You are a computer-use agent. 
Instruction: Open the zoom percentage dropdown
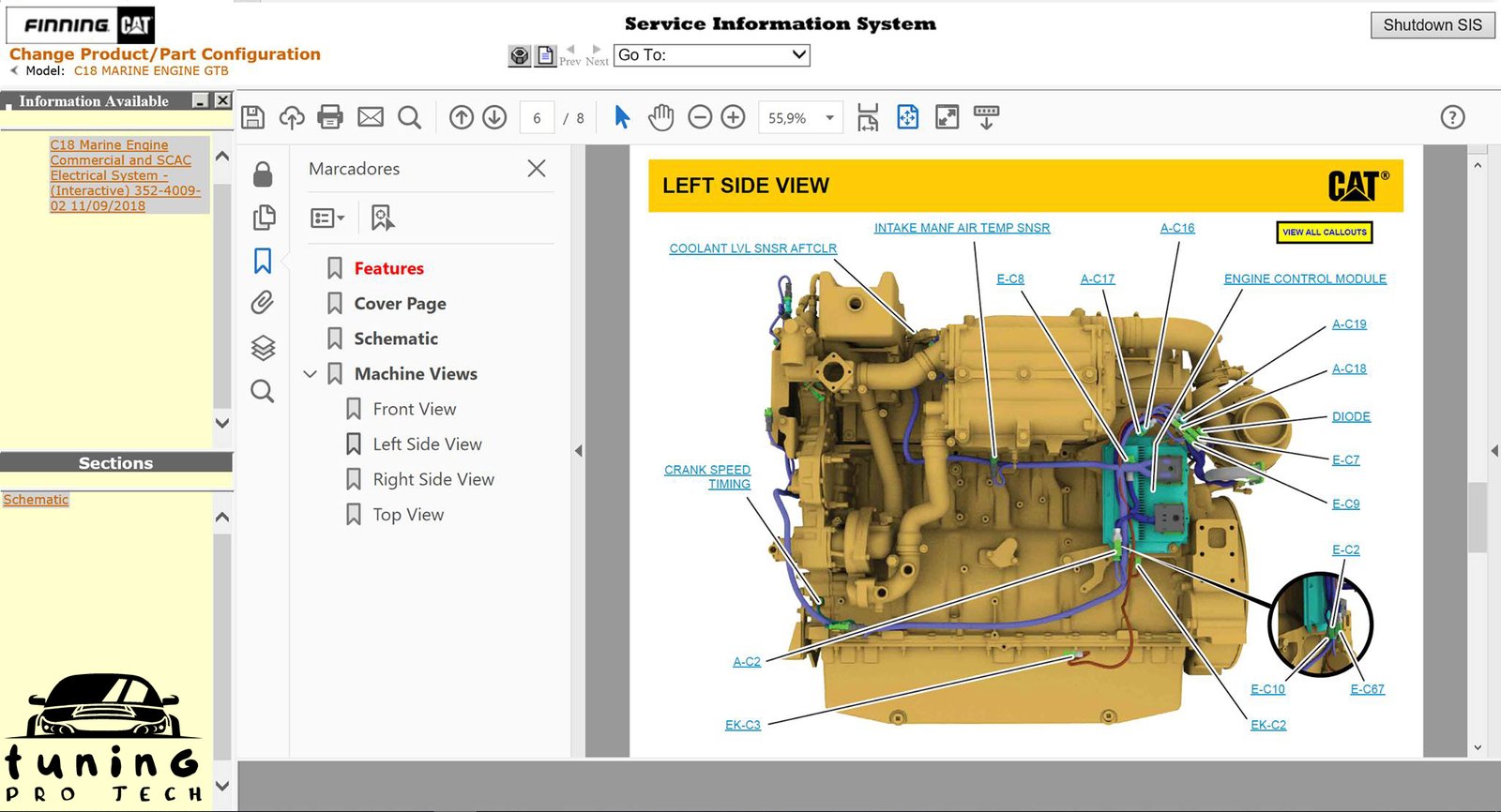pos(829,118)
